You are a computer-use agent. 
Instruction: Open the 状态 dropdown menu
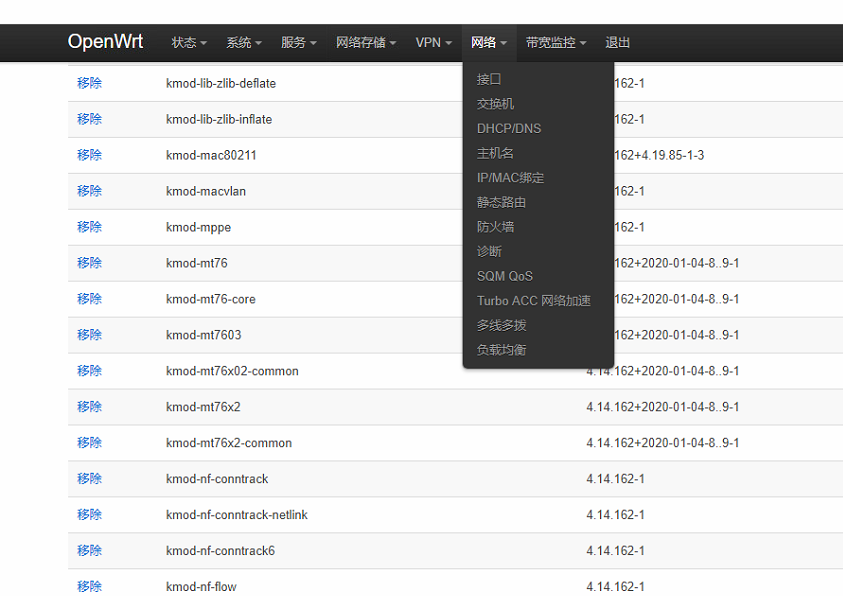pos(189,42)
